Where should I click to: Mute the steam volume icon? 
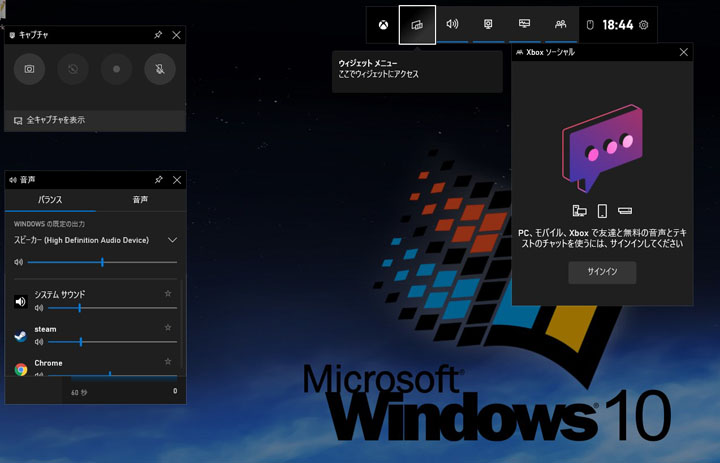pyautogui.click(x=39, y=342)
